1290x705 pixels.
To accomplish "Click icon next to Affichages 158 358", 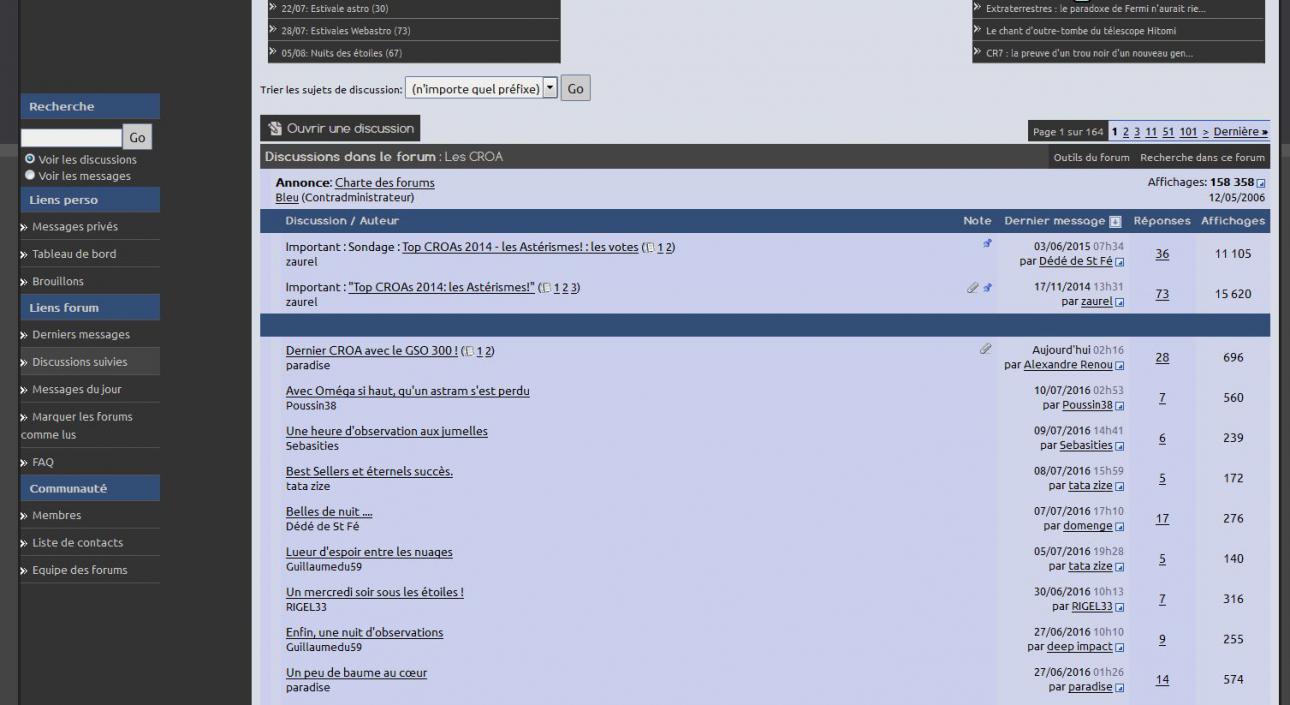I will pyautogui.click(x=1261, y=183).
